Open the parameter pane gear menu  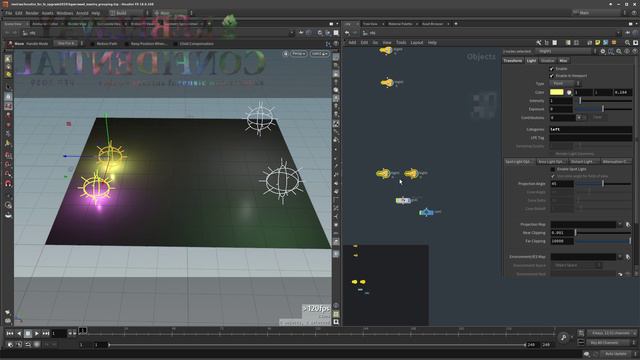point(603,51)
